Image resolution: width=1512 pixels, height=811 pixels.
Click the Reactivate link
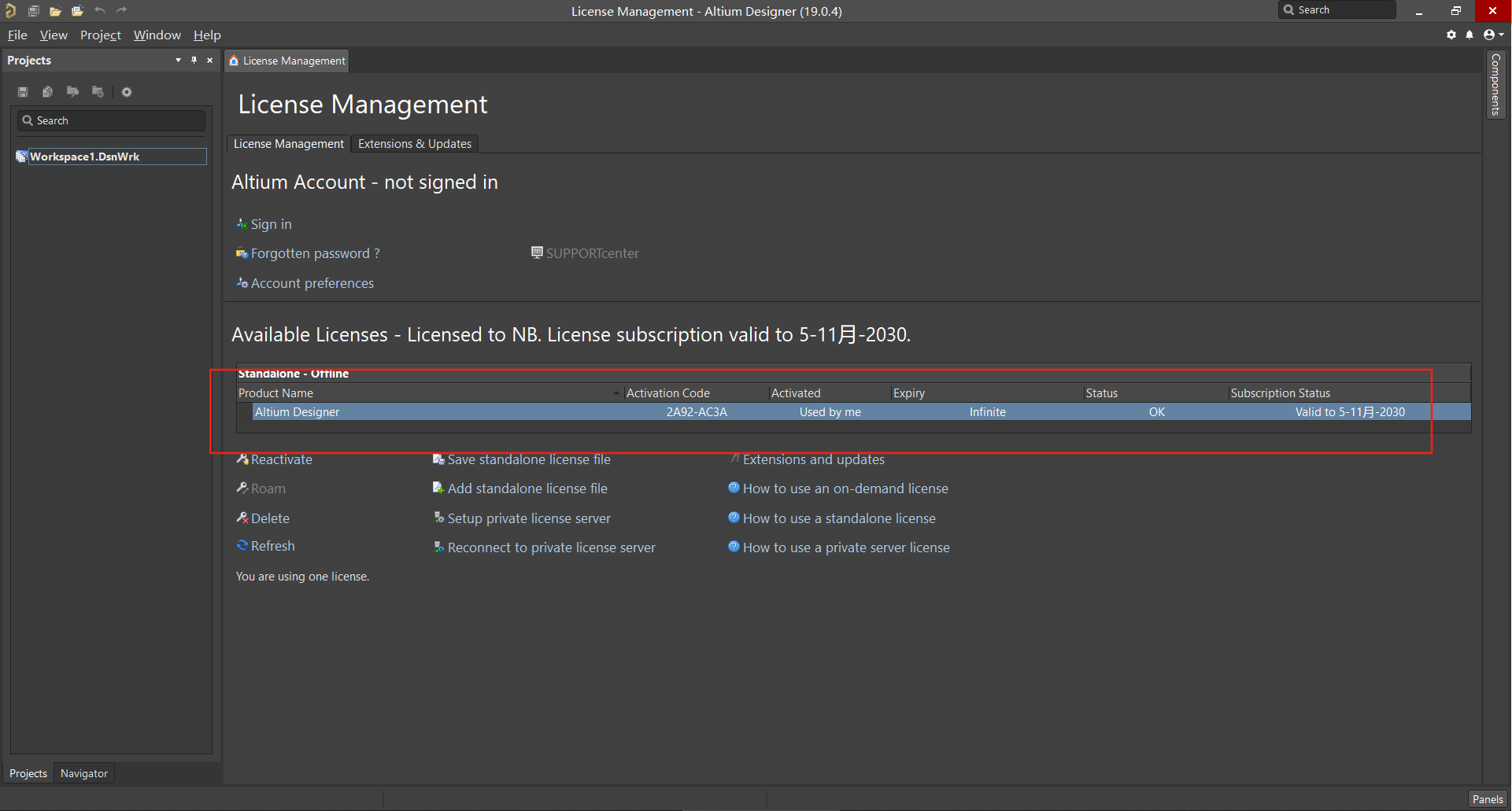(281, 459)
